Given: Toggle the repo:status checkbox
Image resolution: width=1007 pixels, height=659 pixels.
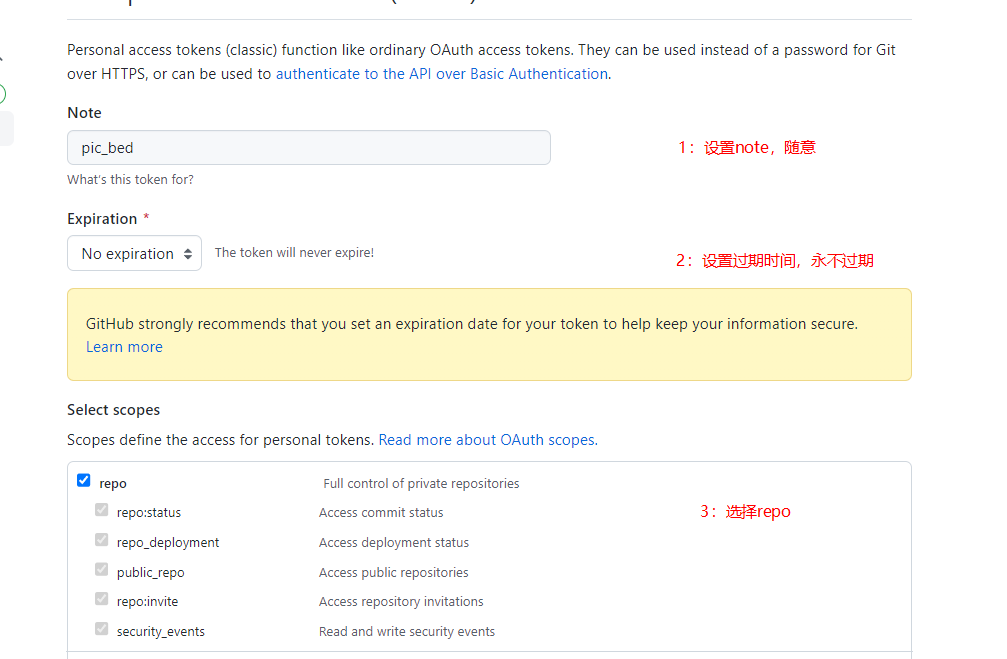Looking at the screenshot, I should pos(101,510).
